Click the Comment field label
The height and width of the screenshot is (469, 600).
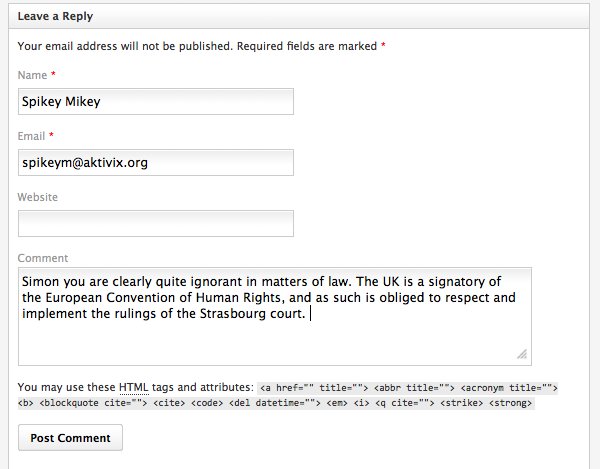coord(43,258)
